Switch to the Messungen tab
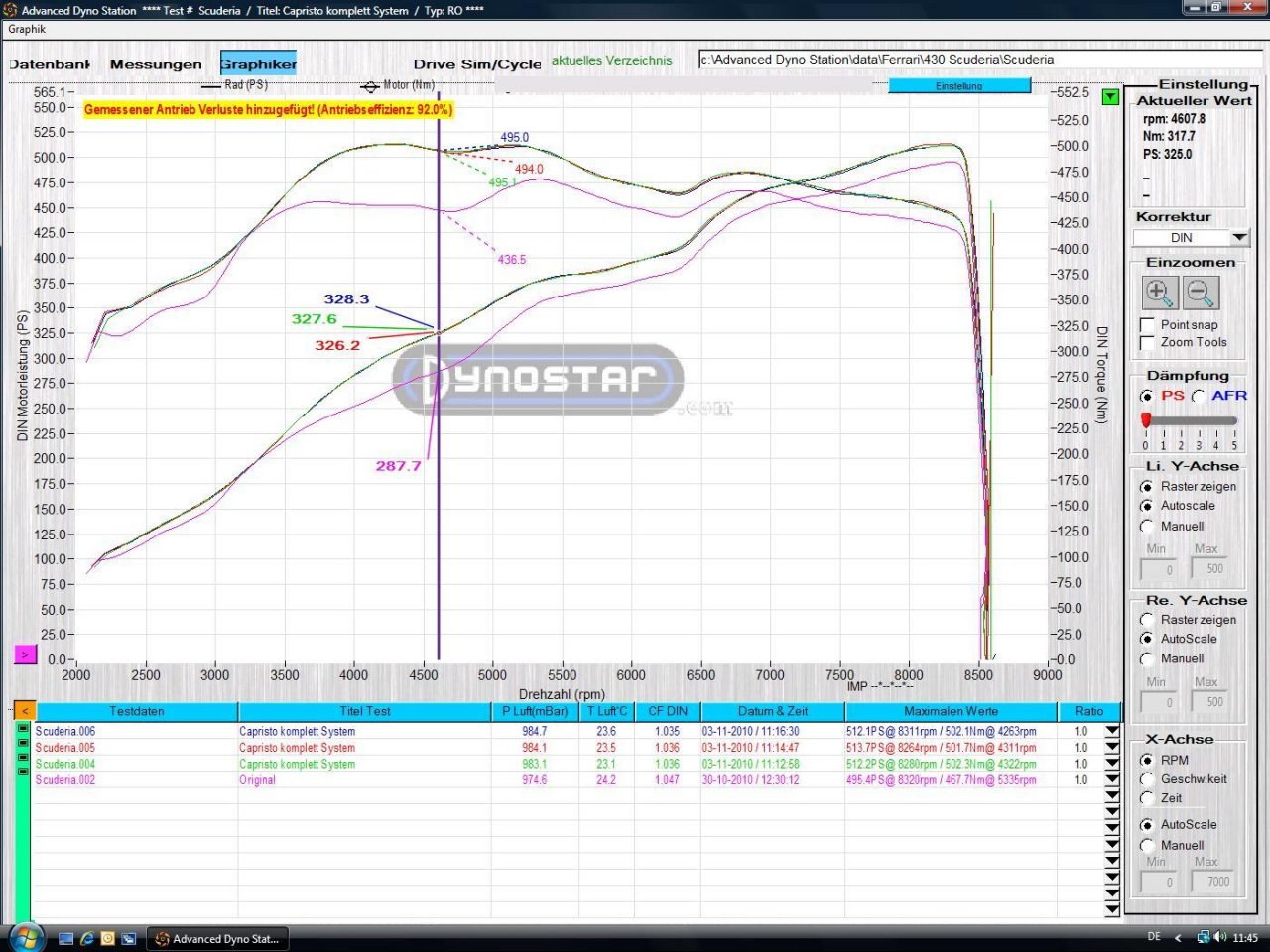 [x=156, y=64]
